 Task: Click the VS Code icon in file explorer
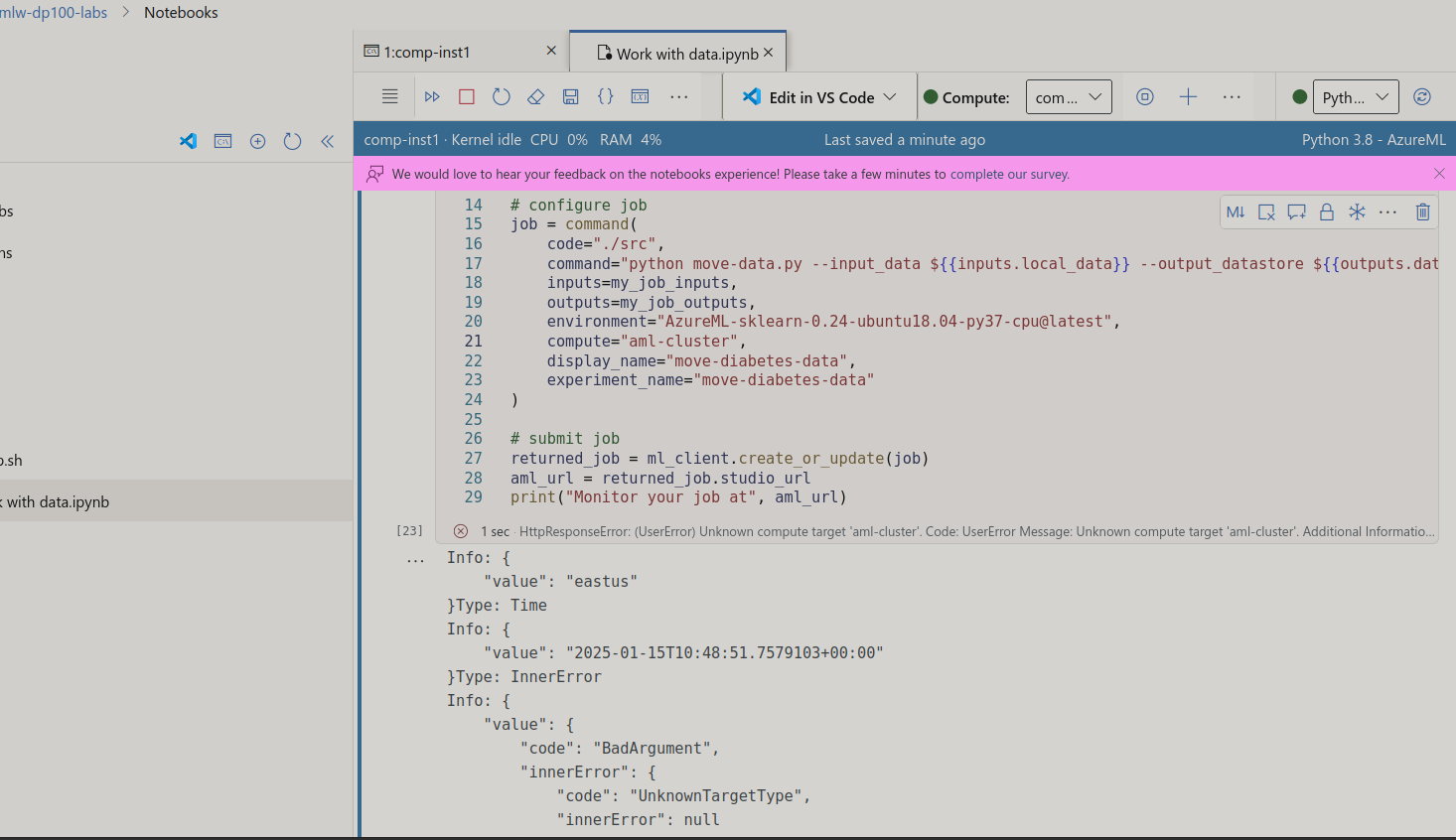(188, 141)
